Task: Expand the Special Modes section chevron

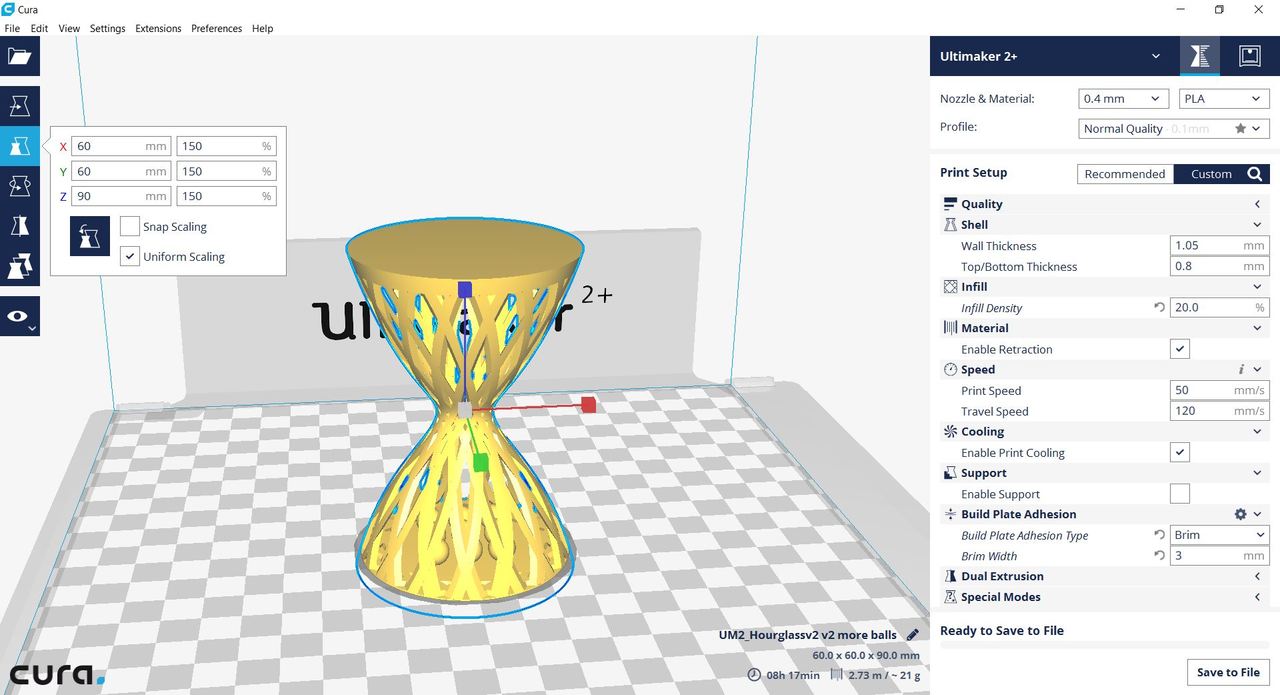Action: [x=1257, y=597]
